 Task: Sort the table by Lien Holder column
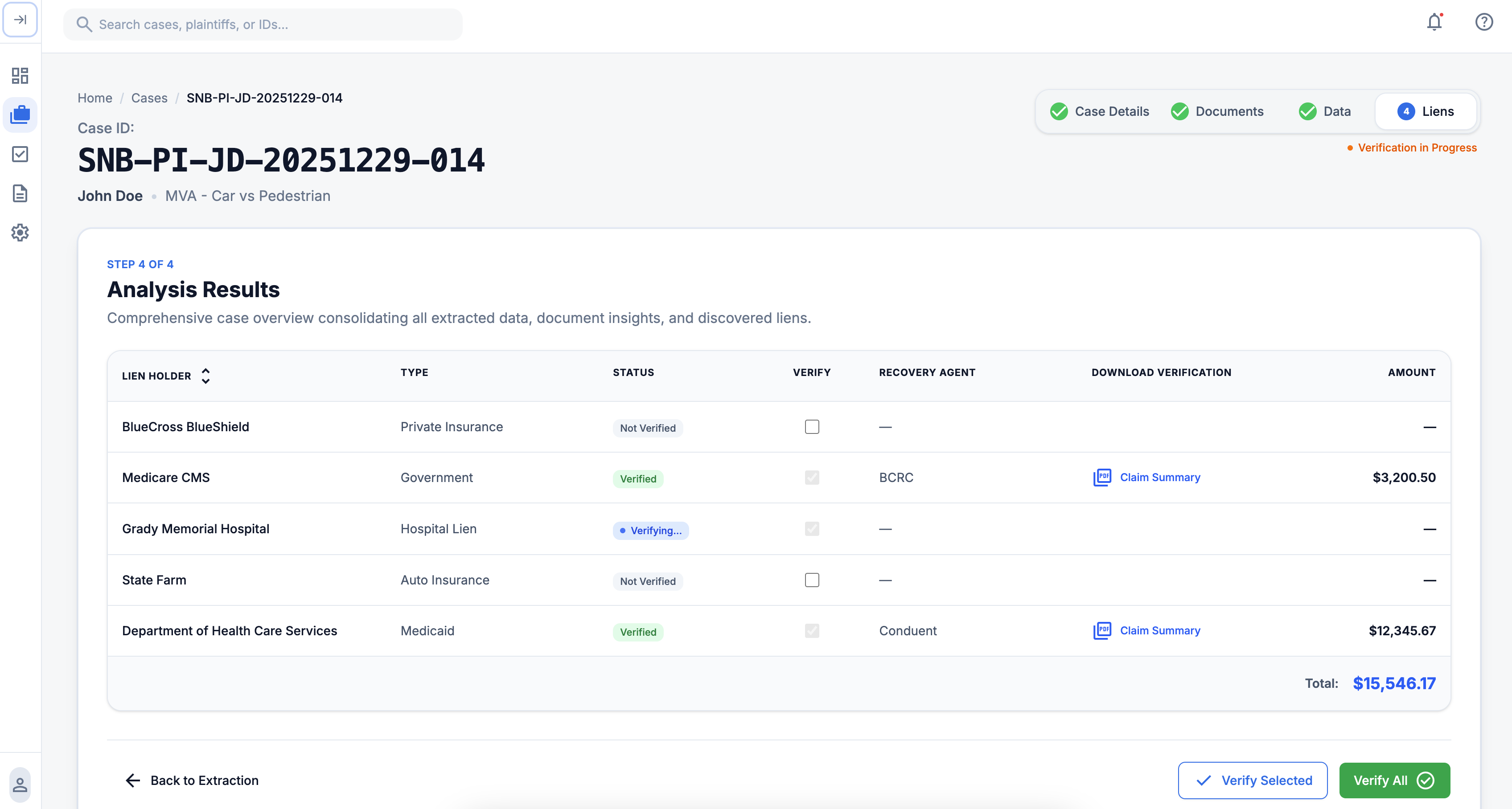coord(205,376)
